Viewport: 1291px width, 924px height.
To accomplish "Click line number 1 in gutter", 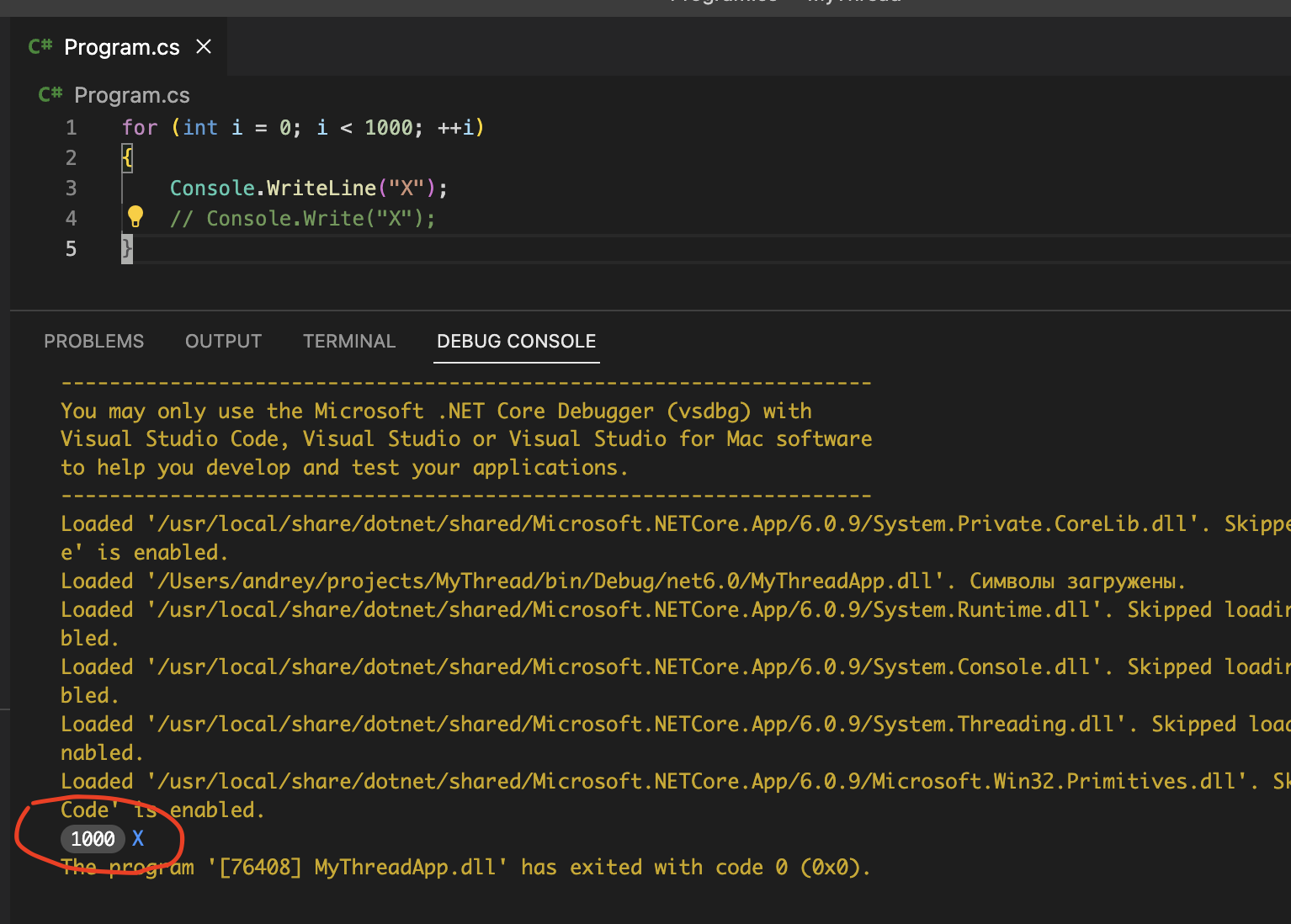I will pyautogui.click(x=72, y=127).
